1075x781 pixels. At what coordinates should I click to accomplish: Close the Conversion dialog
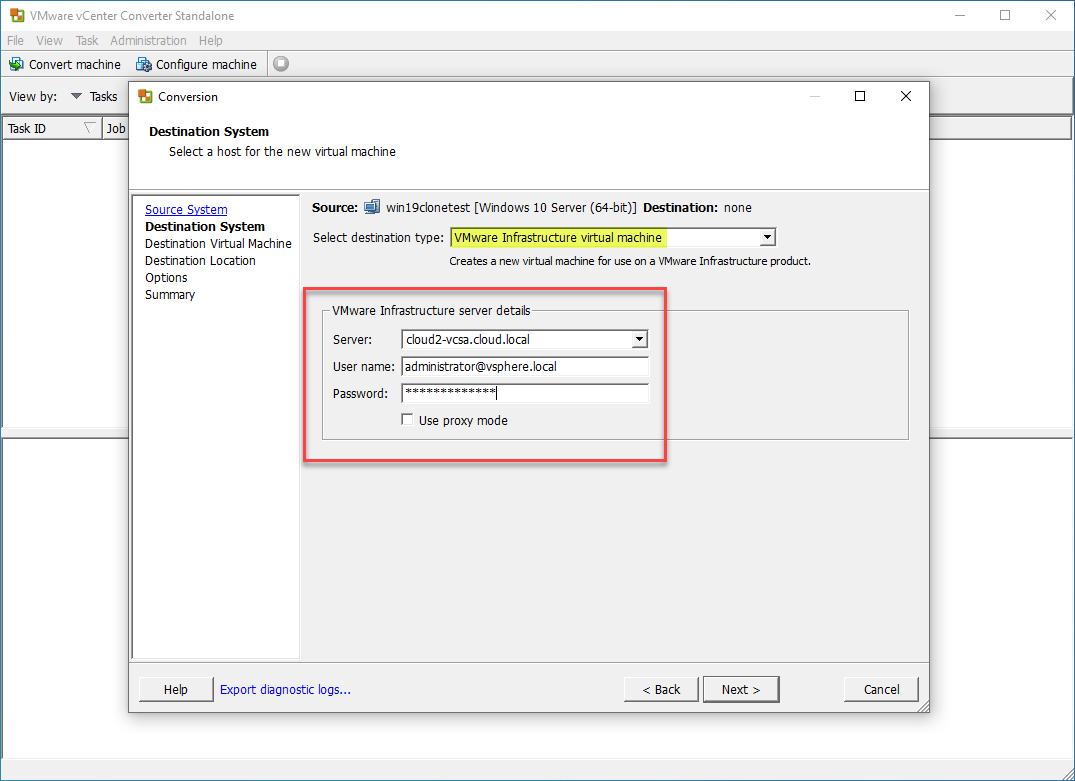[906, 97]
